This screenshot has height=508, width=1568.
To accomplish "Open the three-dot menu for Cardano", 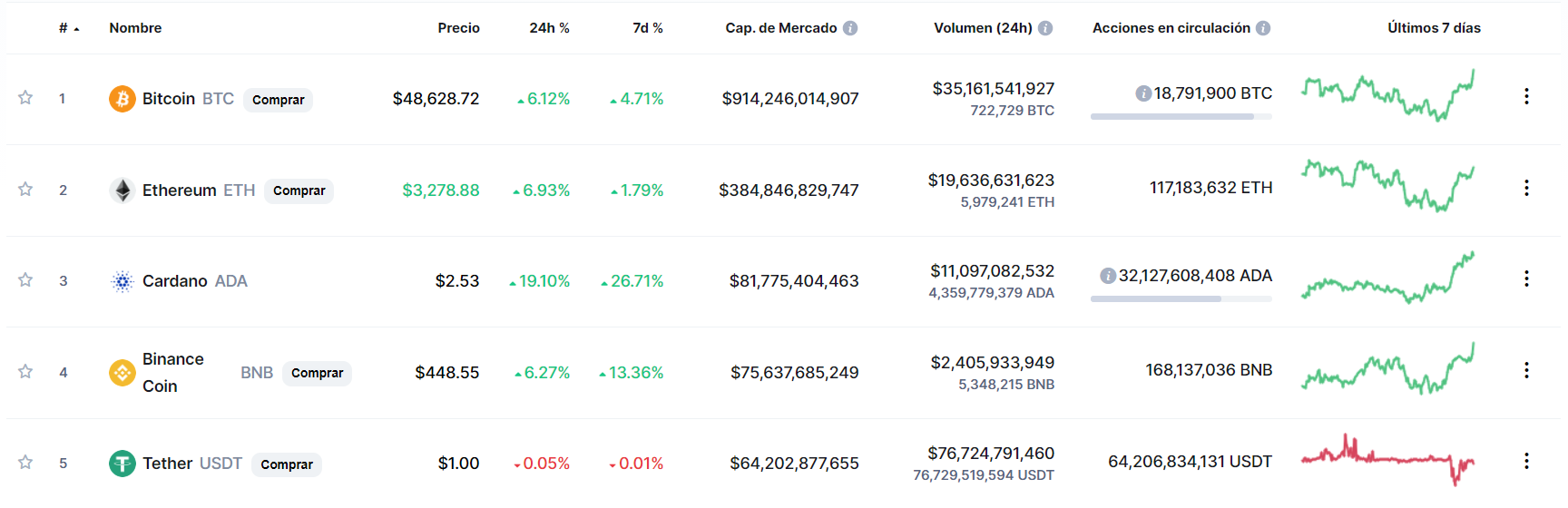I will tap(1526, 278).
